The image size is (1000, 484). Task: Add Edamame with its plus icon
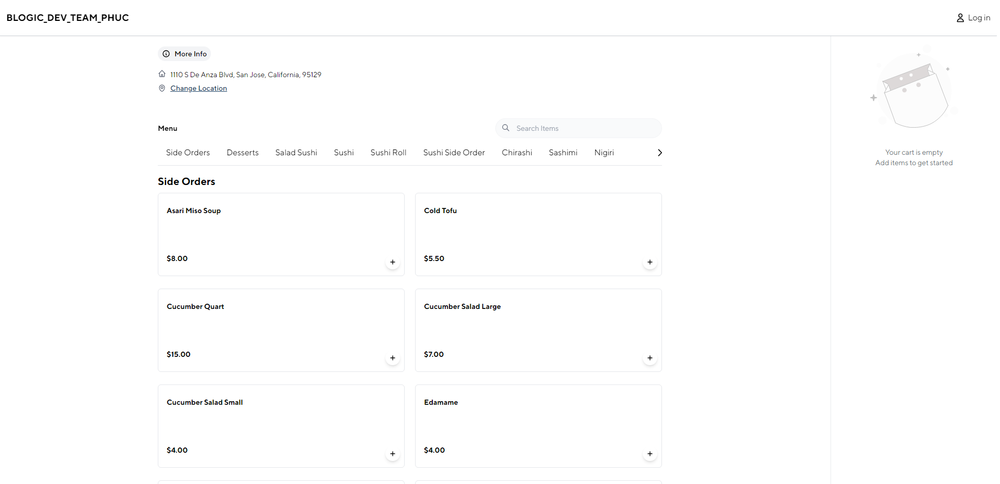click(649, 454)
